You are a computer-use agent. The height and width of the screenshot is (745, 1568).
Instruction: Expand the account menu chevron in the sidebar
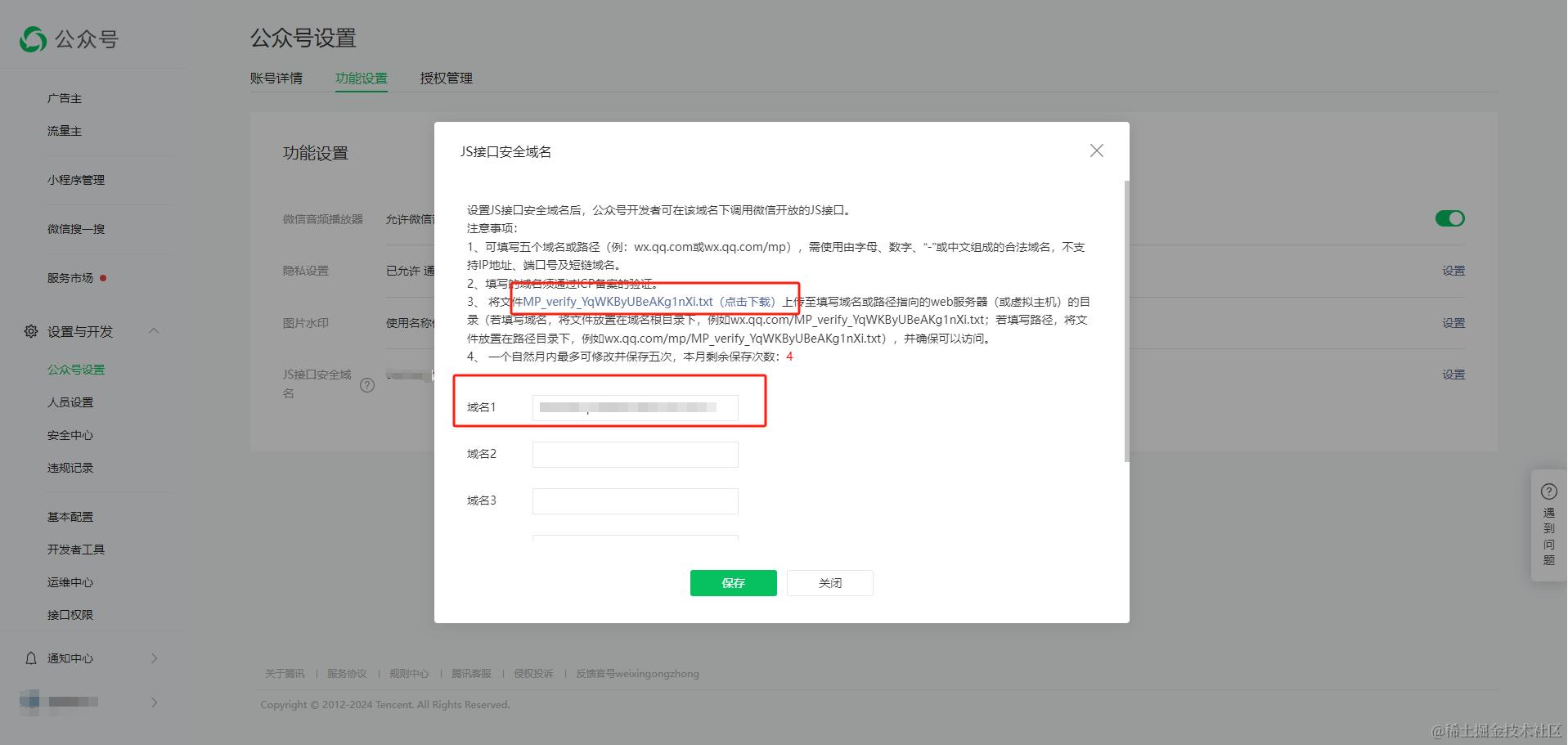[x=154, y=702]
